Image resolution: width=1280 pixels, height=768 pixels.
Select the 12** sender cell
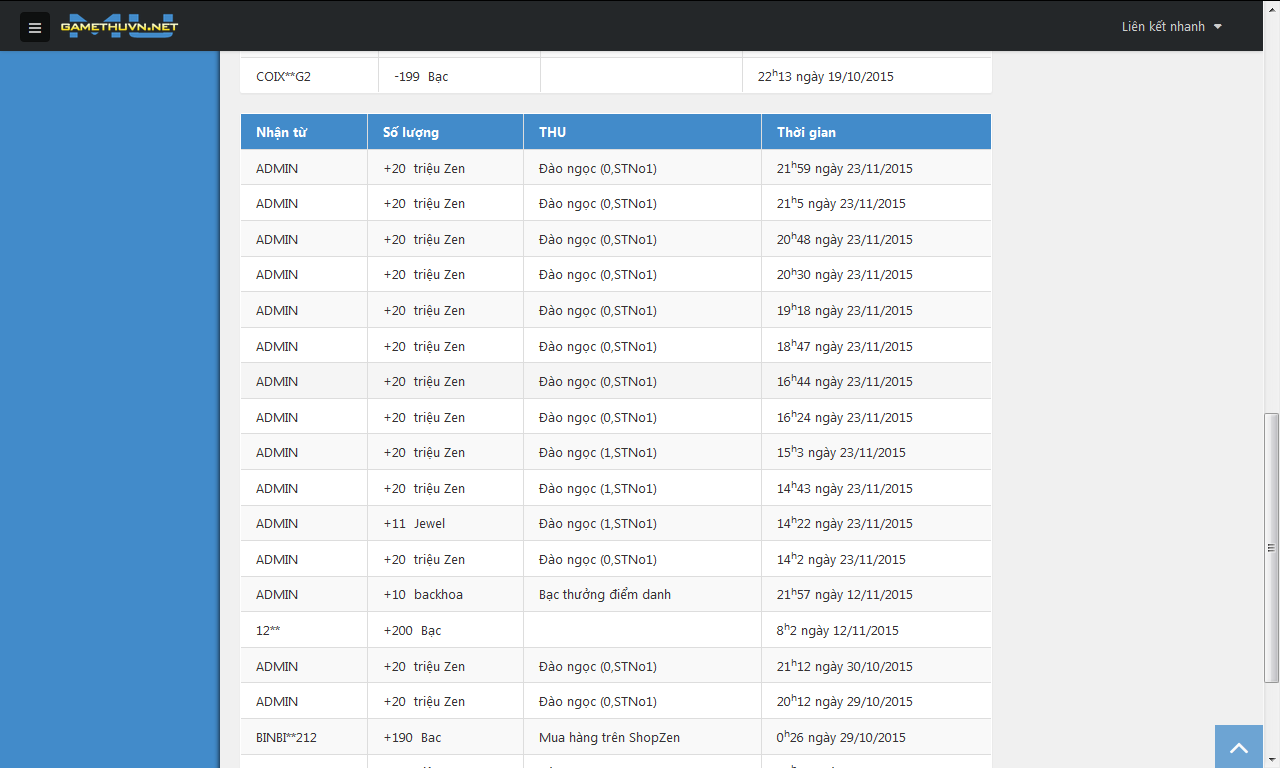(304, 630)
